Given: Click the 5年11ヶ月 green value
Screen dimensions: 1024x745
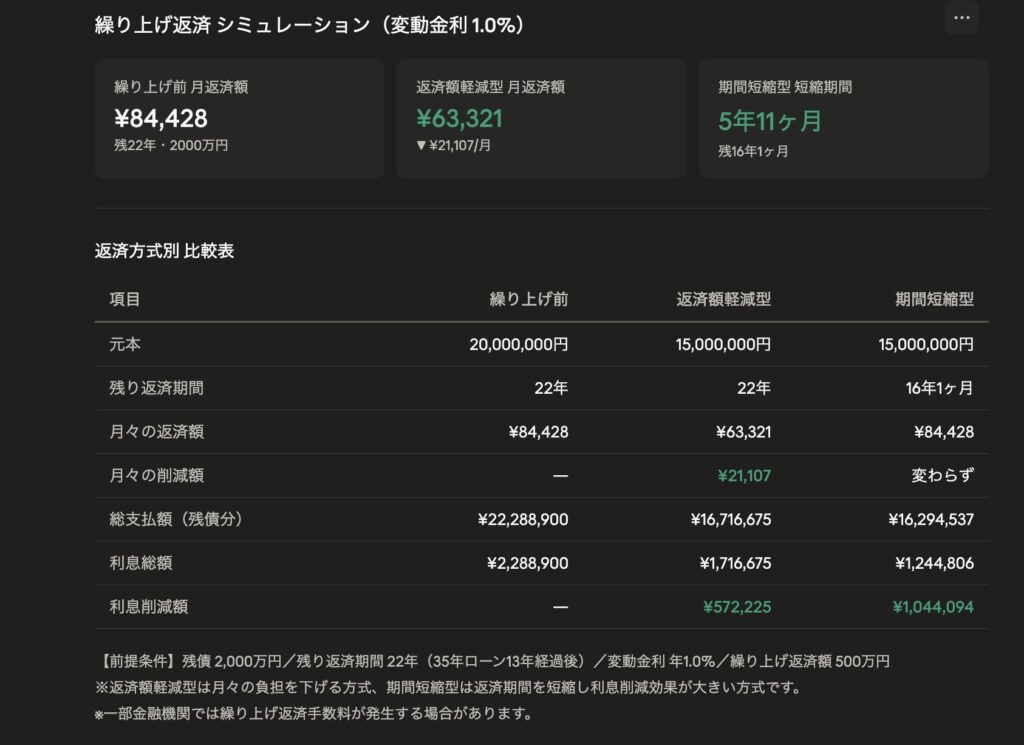Looking at the screenshot, I should tap(770, 121).
